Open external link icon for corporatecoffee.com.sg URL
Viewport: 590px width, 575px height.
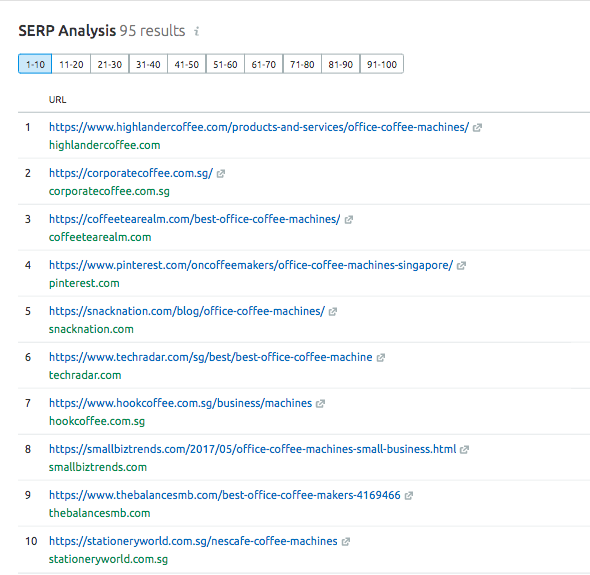tap(220, 173)
